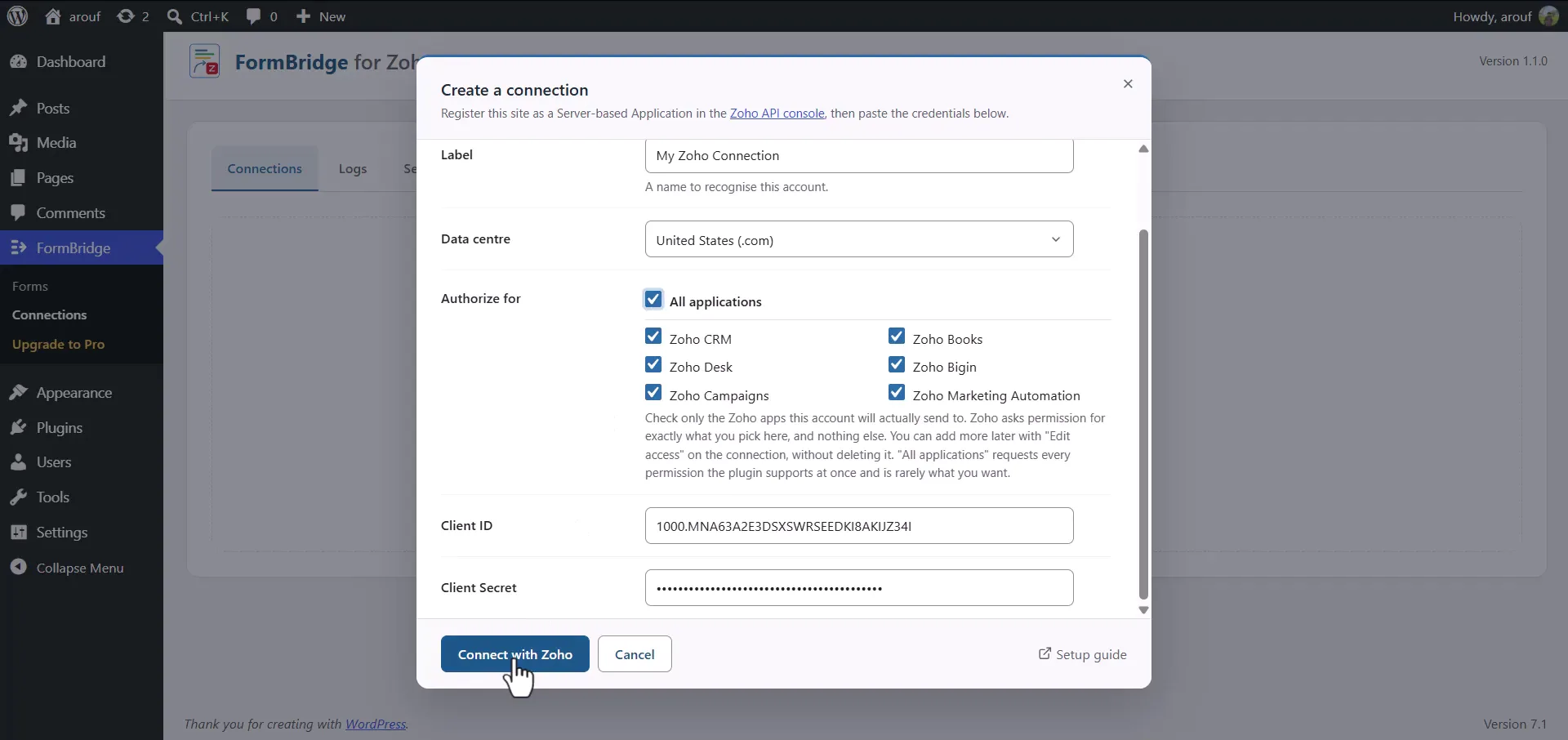The image size is (1568, 740).
Task: Follow the WordPress footer link
Action: coord(376,724)
